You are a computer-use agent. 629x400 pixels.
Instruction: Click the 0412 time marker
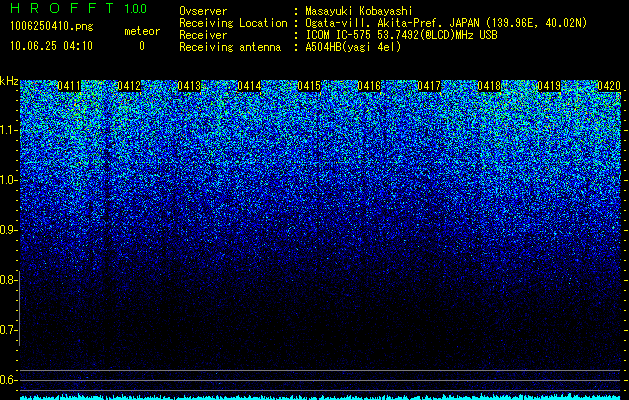(129, 86)
